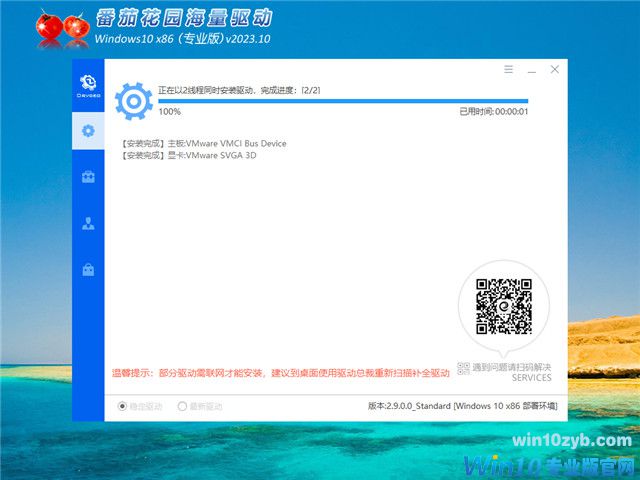Image resolution: width=640 pixels, height=480 pixels.
Task: Open the hamburger menu in title bar
Action: pyautogui.click(x=508, y=70)
